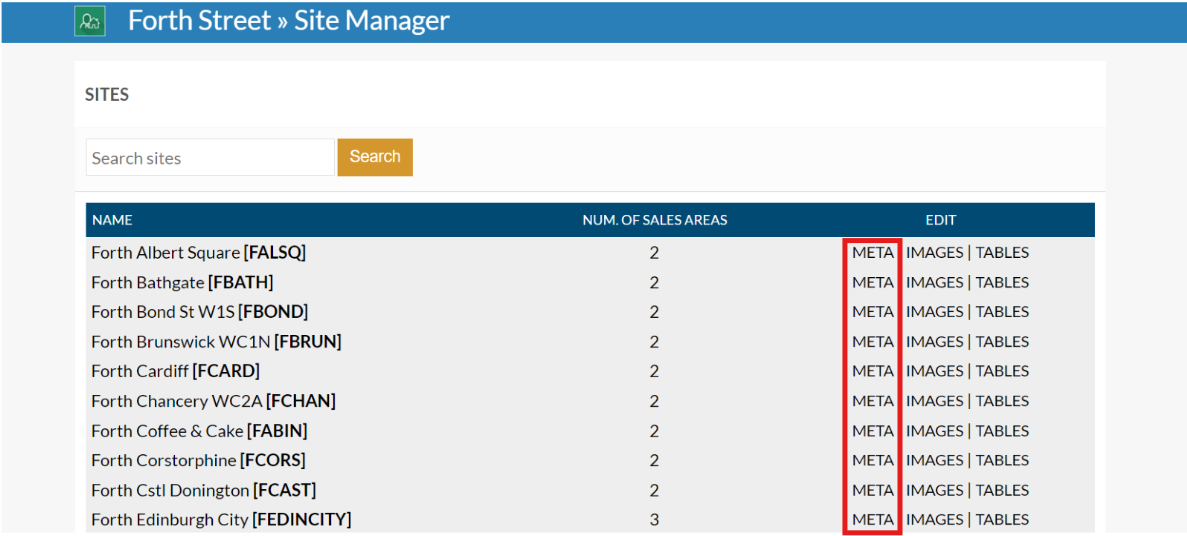Edit META for Forth Corstorphine

click(872, 460)
